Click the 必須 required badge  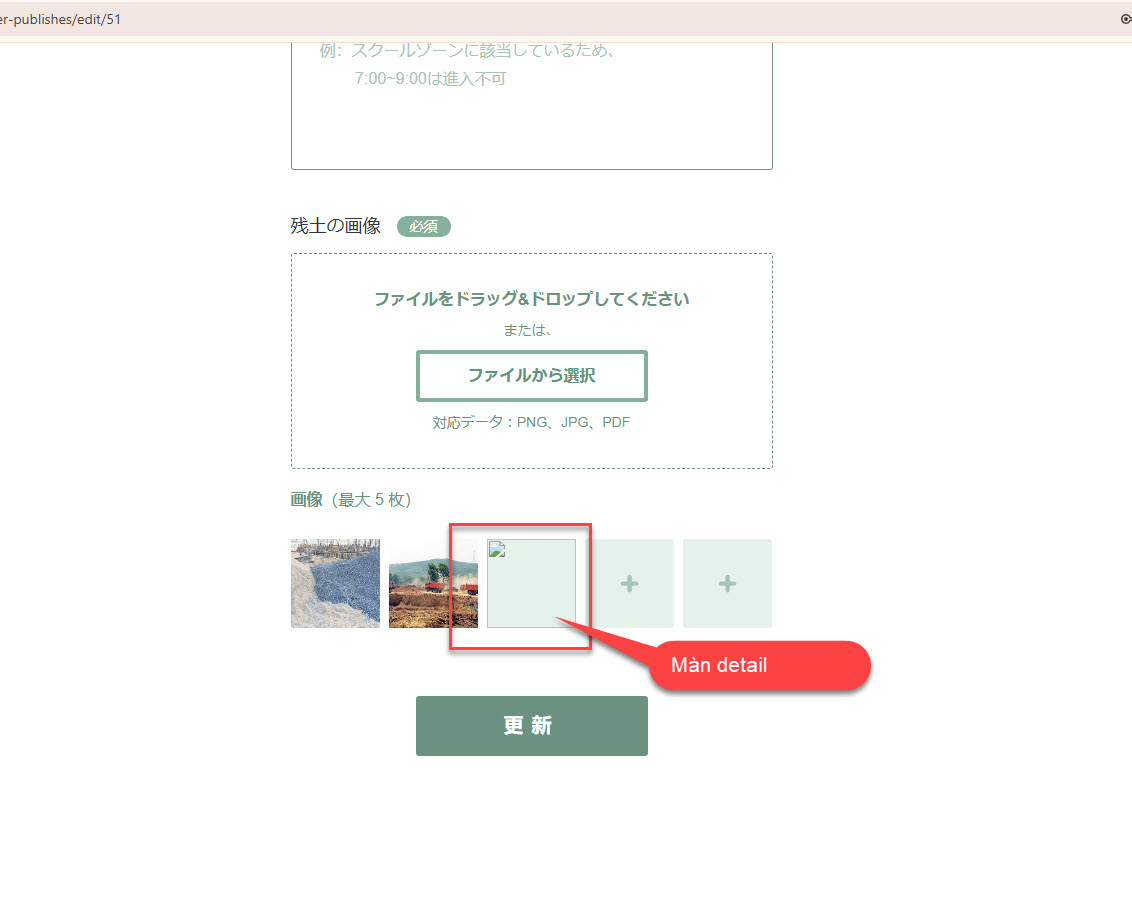423,227
